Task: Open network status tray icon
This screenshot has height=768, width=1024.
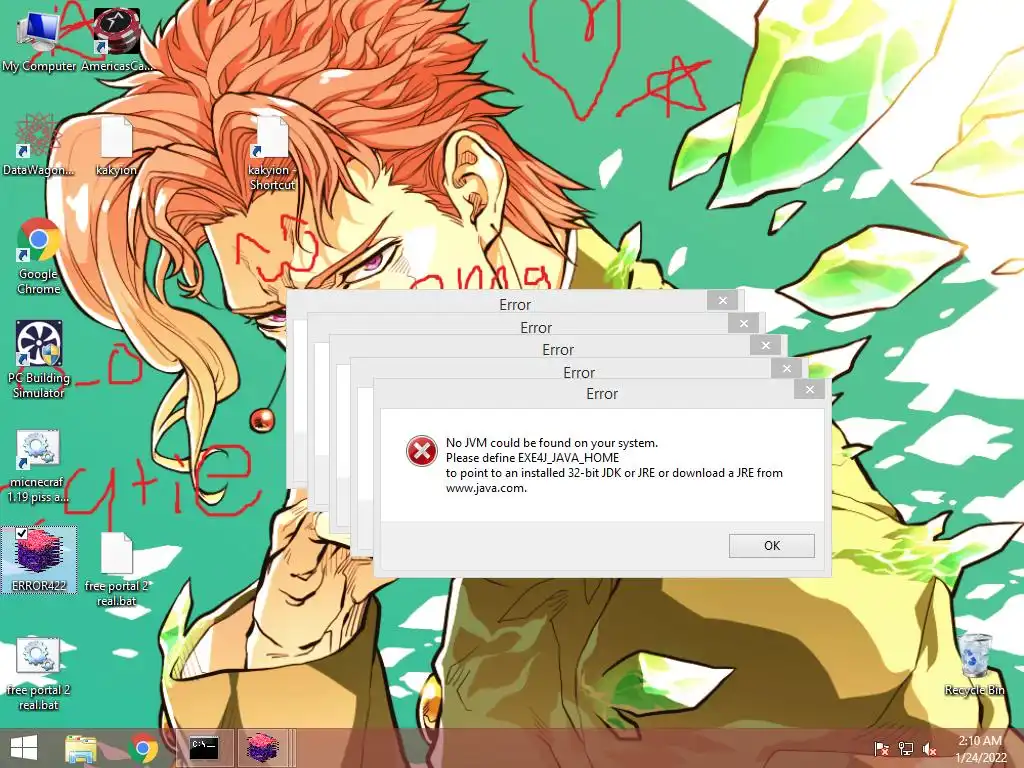Action: (906, 748)
